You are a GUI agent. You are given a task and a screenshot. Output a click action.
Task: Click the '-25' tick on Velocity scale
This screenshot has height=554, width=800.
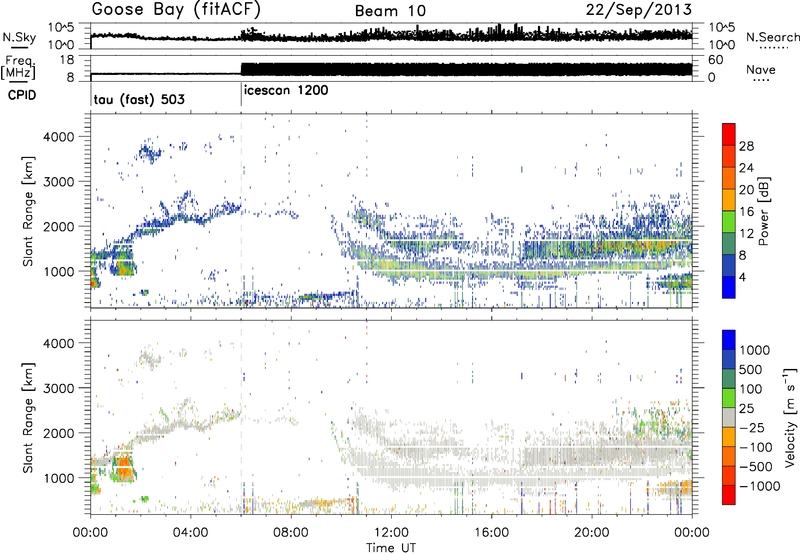[752, 427]
